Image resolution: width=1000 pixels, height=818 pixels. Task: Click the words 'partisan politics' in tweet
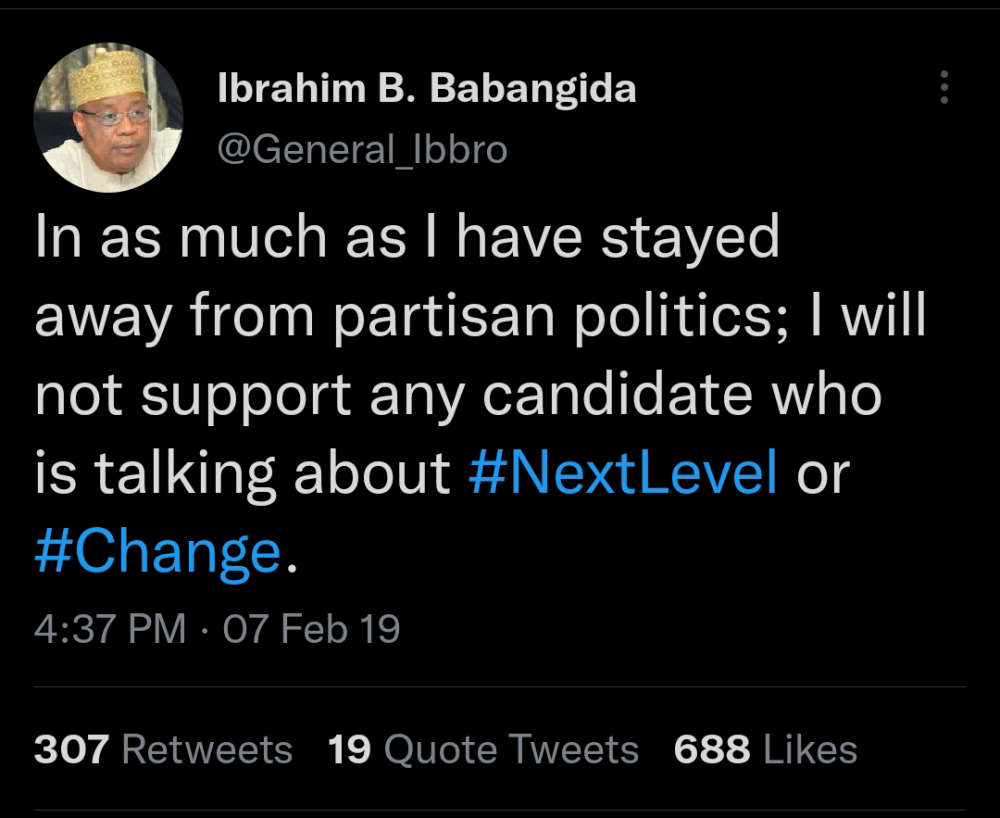tap(552, 316)
